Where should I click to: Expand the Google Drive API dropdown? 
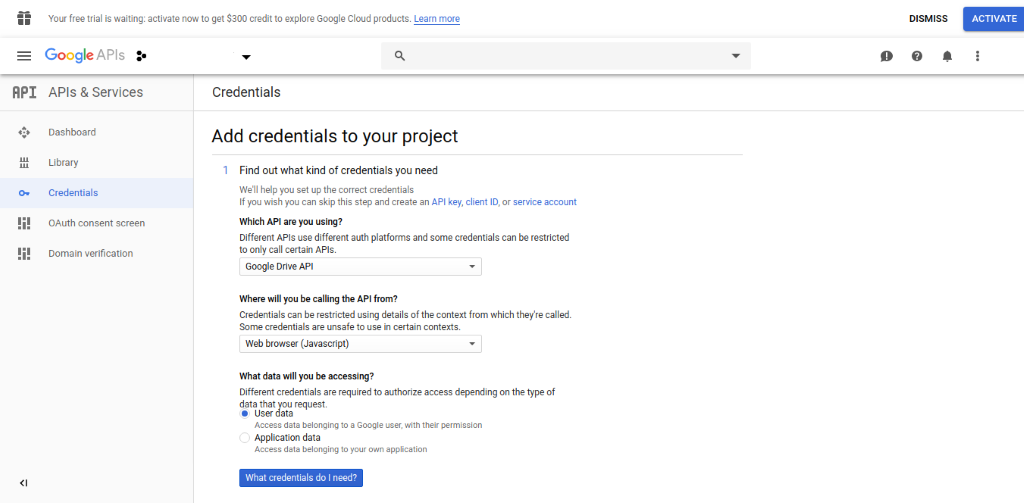click(360, 267)
